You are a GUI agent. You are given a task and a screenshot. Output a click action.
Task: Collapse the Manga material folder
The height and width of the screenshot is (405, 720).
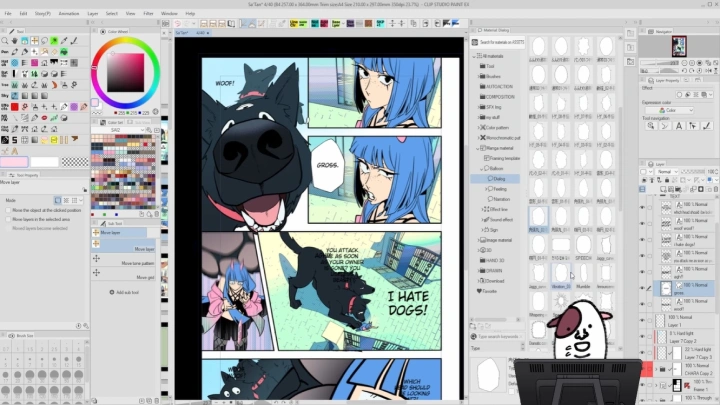[x=478, y=148]
